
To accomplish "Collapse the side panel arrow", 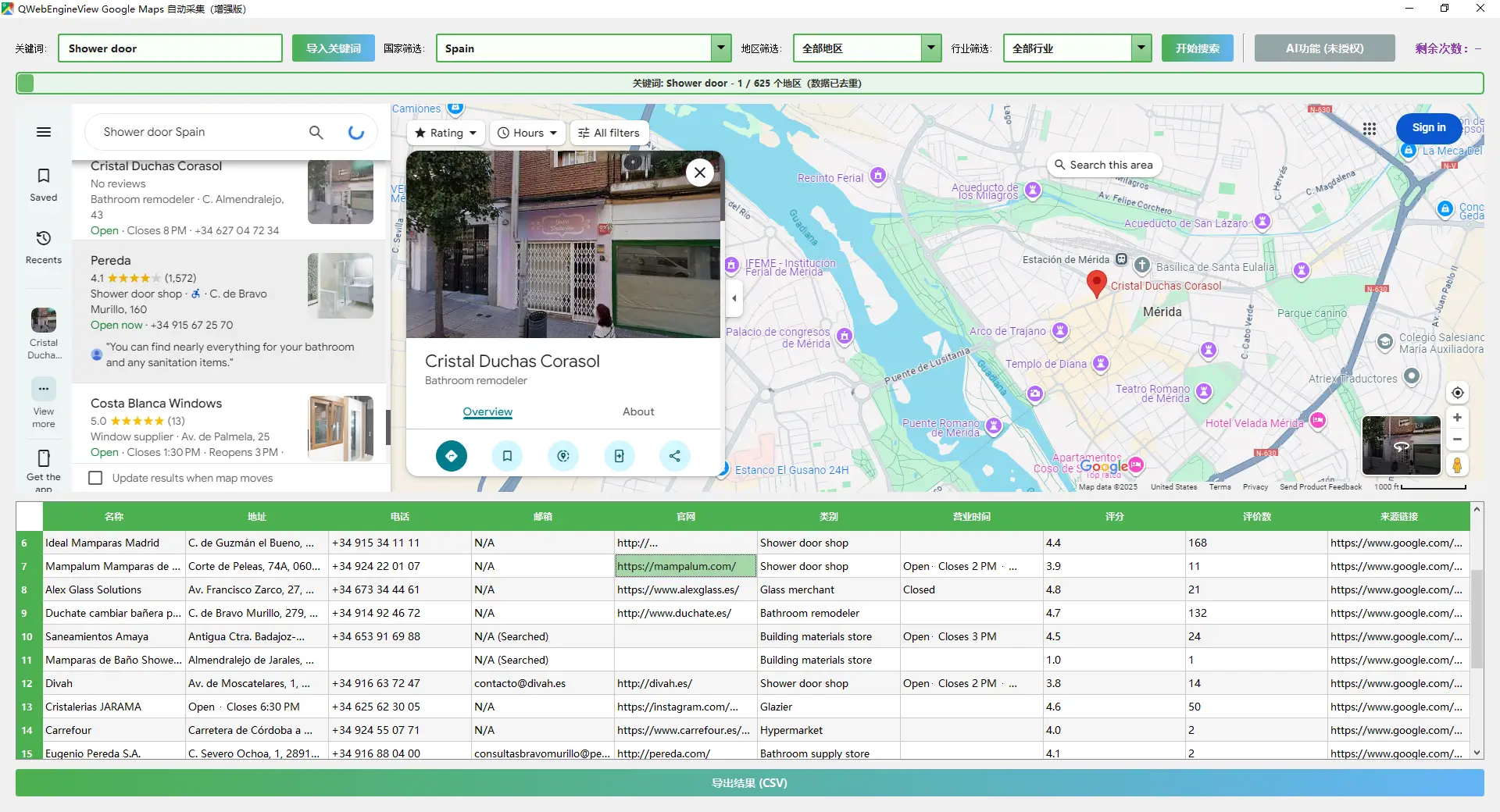I will [x=734, y=298].
